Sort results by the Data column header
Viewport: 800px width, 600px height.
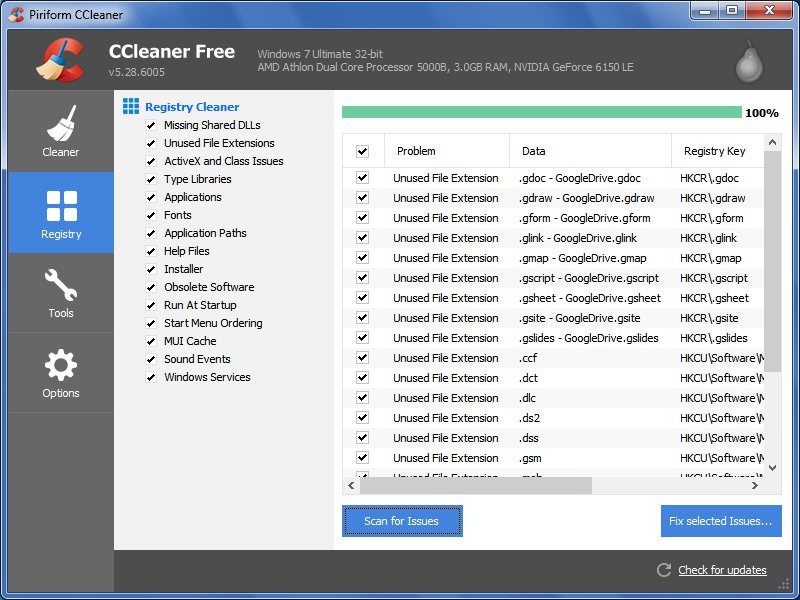pyautogui.click(x=534, y=151)
